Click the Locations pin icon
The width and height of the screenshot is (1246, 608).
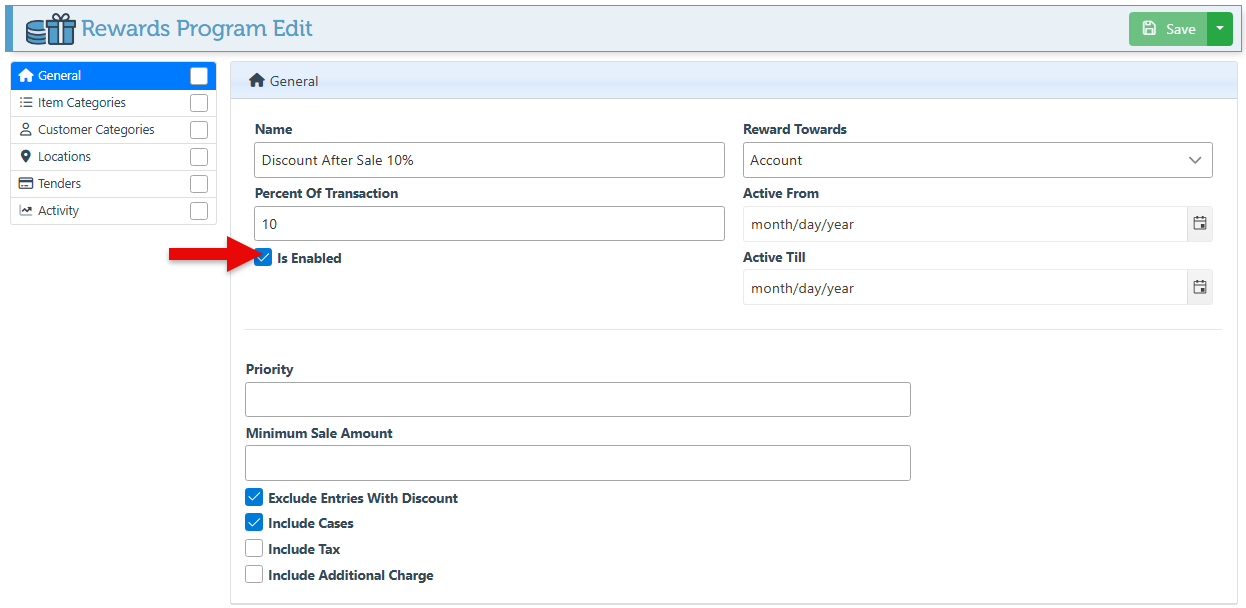pos(26,157)
